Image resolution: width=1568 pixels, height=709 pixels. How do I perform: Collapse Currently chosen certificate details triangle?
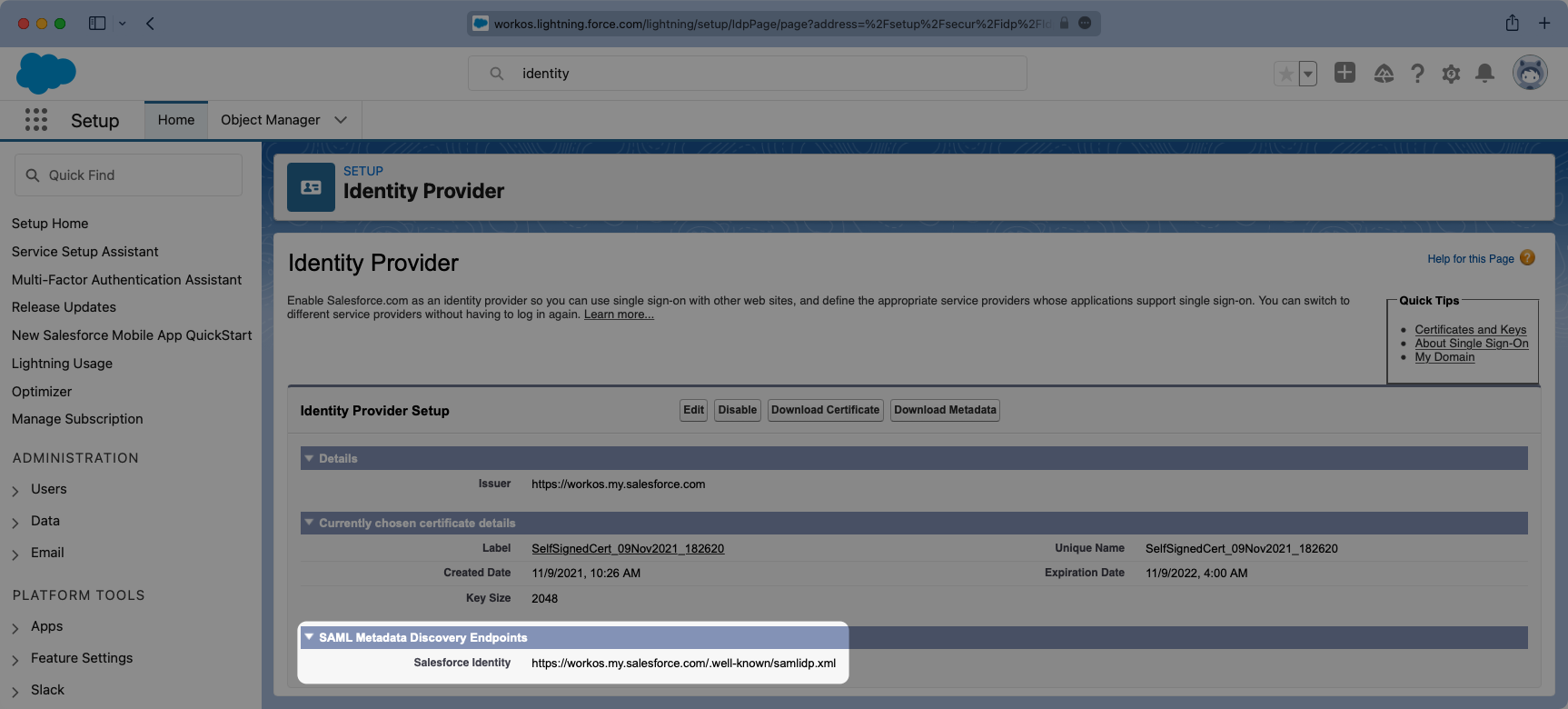pyautogui.click(x=309, y=523)
